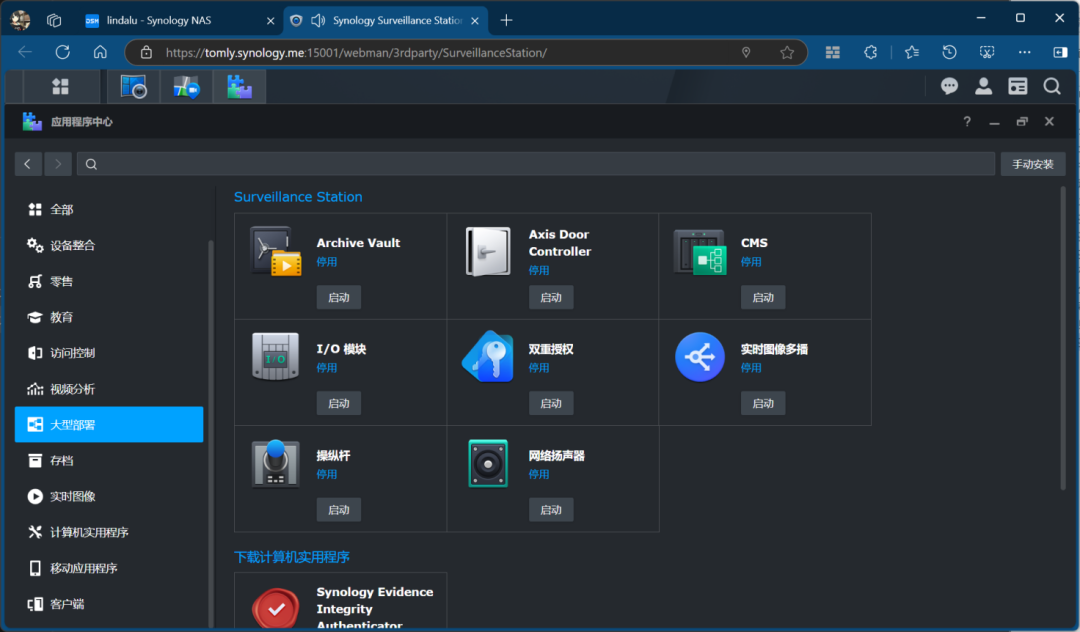1080x632 pixels.
Task: Select the 实时图像 category
Action: [109, 496]
